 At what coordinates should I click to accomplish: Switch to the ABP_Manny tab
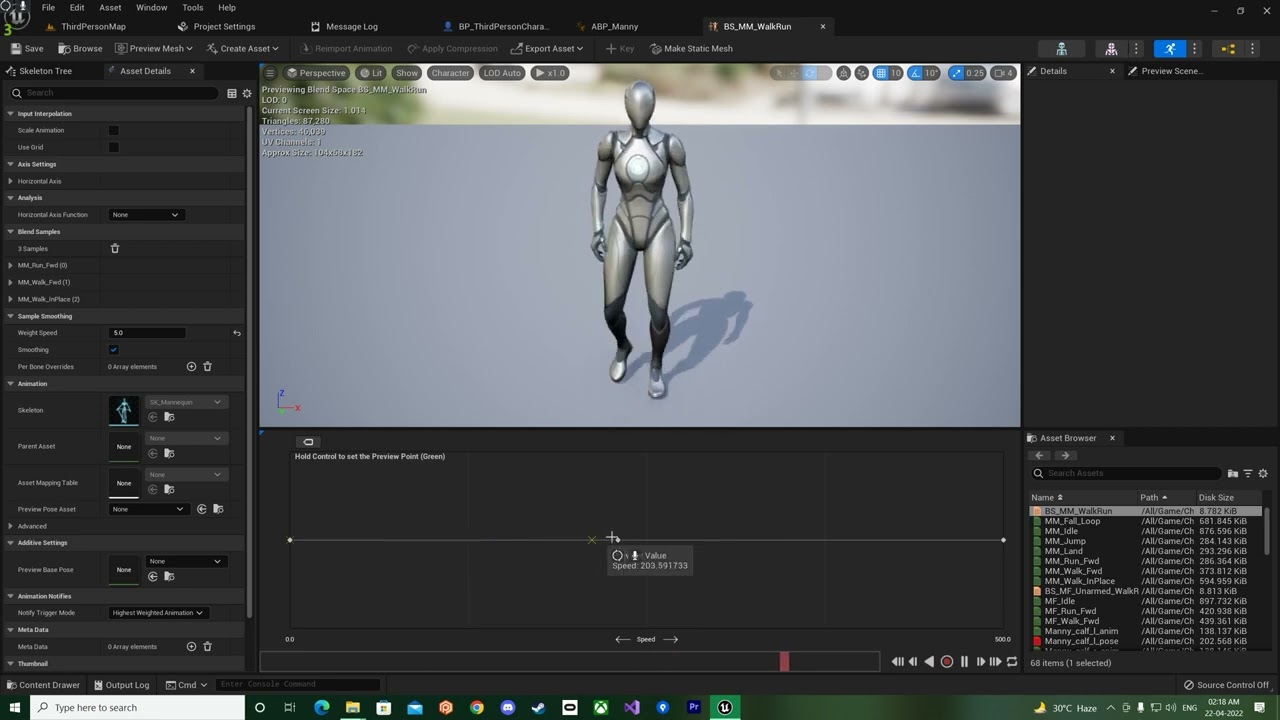615,26
